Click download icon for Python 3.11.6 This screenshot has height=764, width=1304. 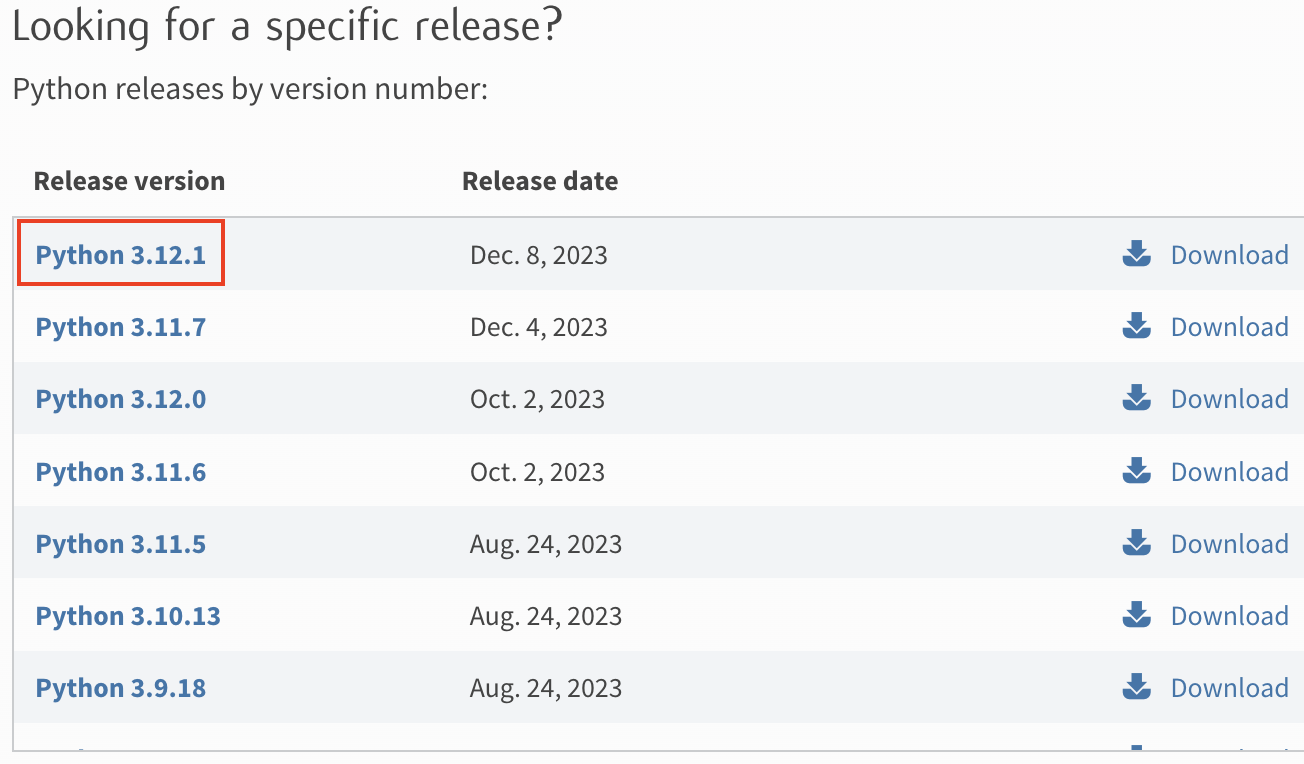[x=1136, y=471]
